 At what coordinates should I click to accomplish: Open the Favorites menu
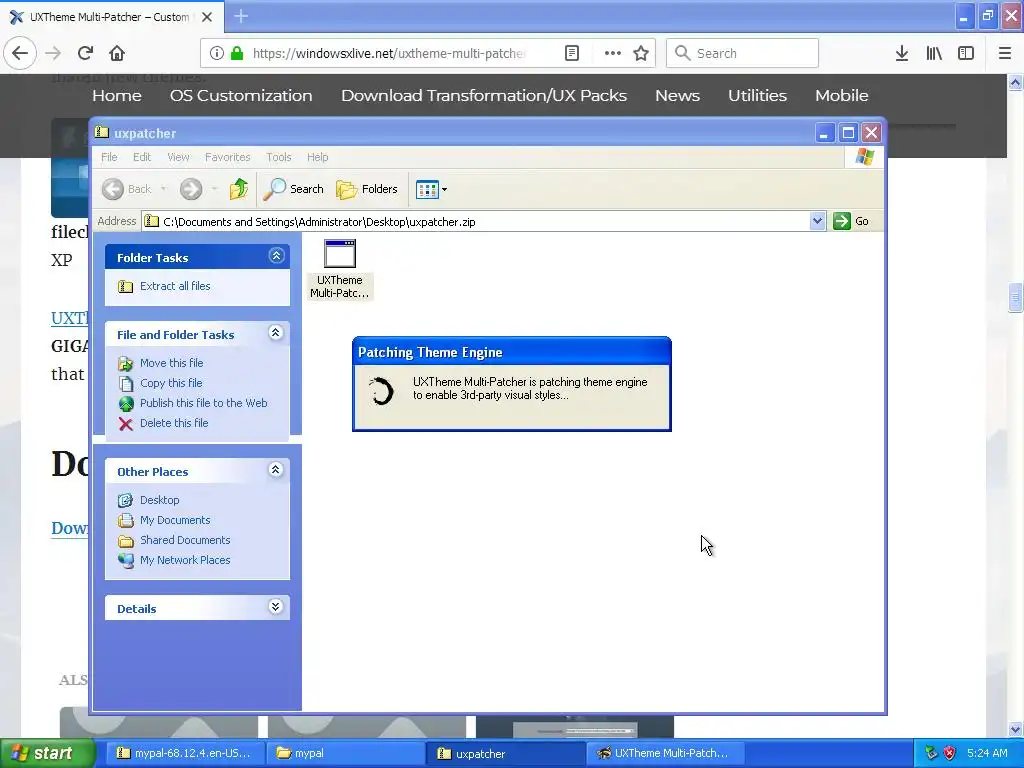point(227,157)
